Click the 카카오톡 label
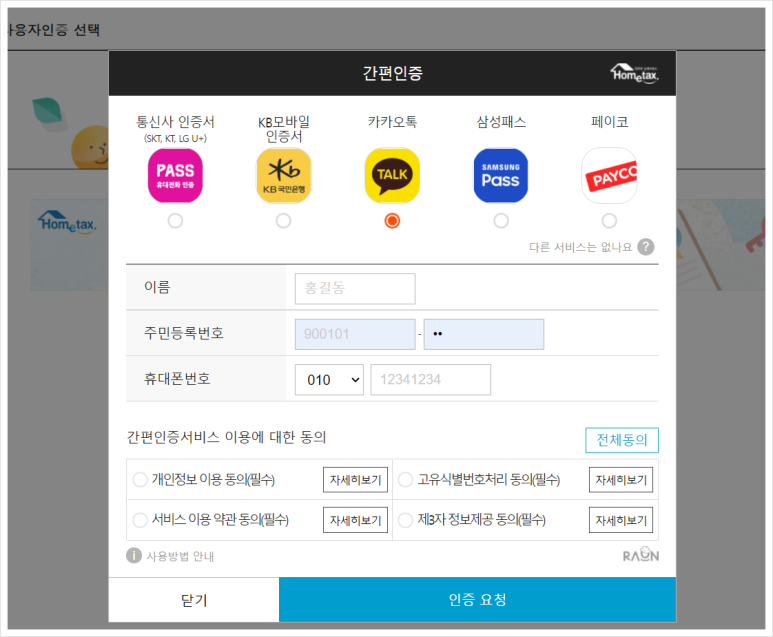Viewport: 773px width, 637px height. [392, 121]
